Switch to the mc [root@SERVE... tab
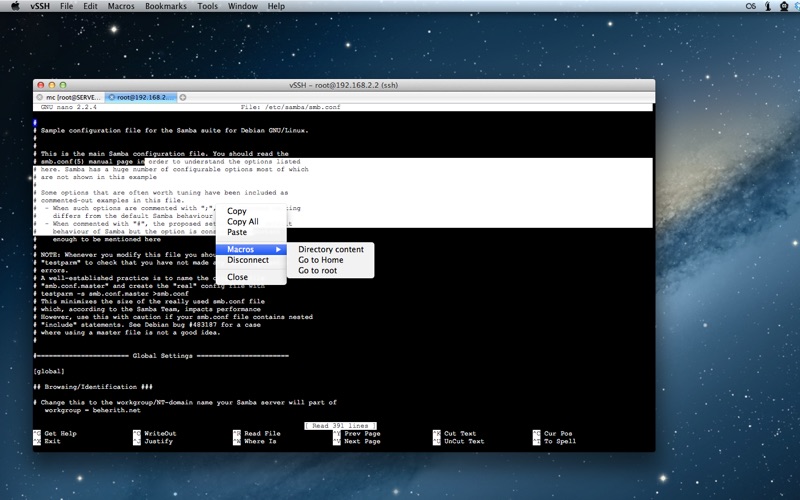The image size is (800, 500). (x=72, y=97)
